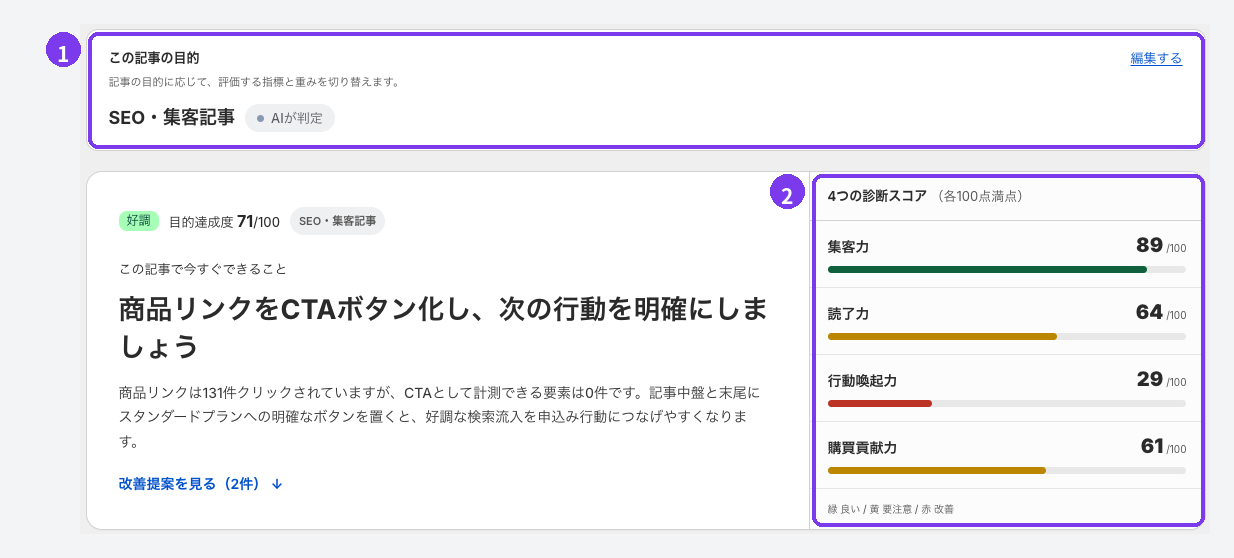Image resolution: width=1234 pixels, height=558 pixels.
Task: Click the 目的達成度 71/100 text
Action: click(x=225, y=221)
